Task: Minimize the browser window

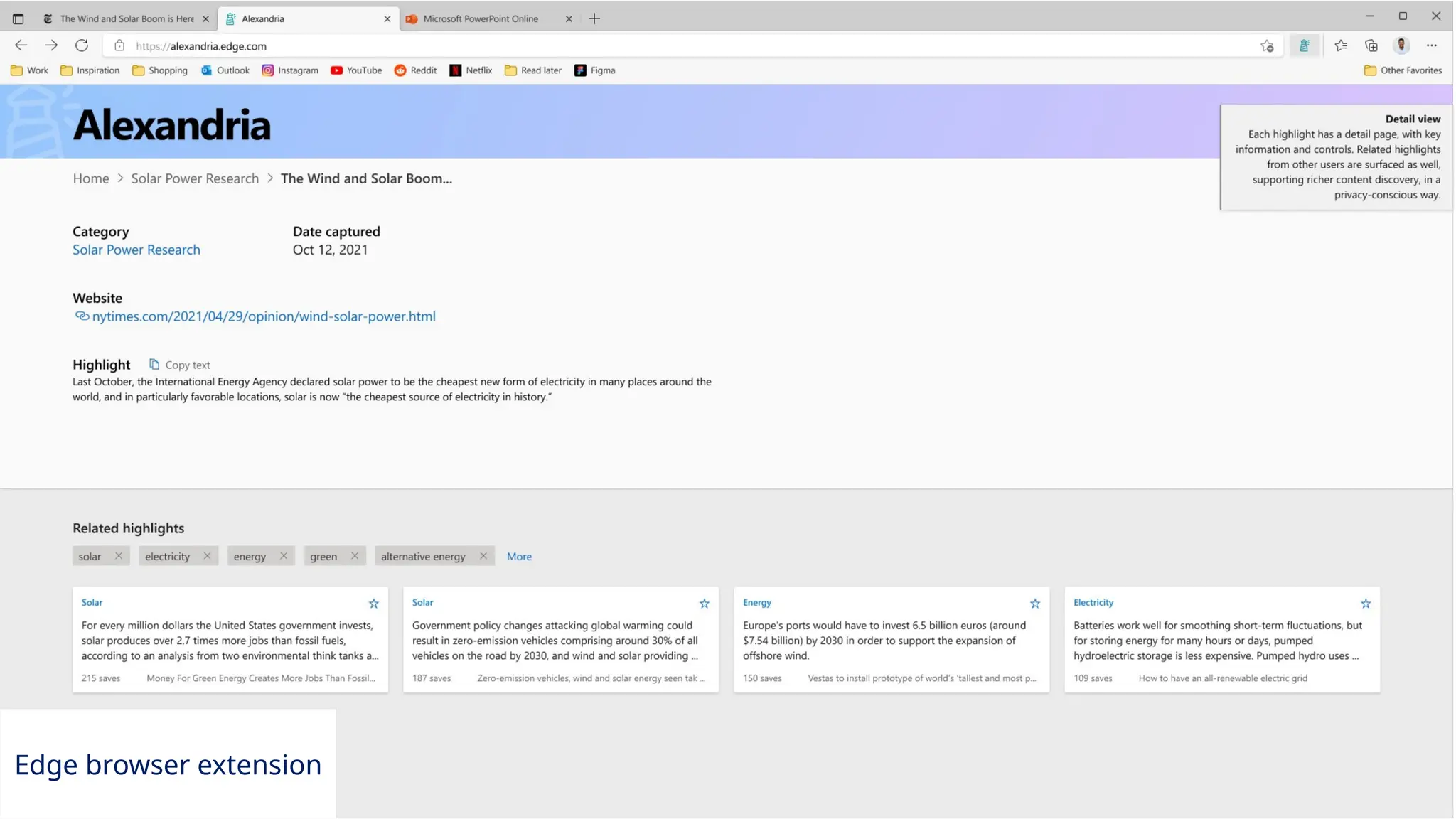Action: [1369, 16]
